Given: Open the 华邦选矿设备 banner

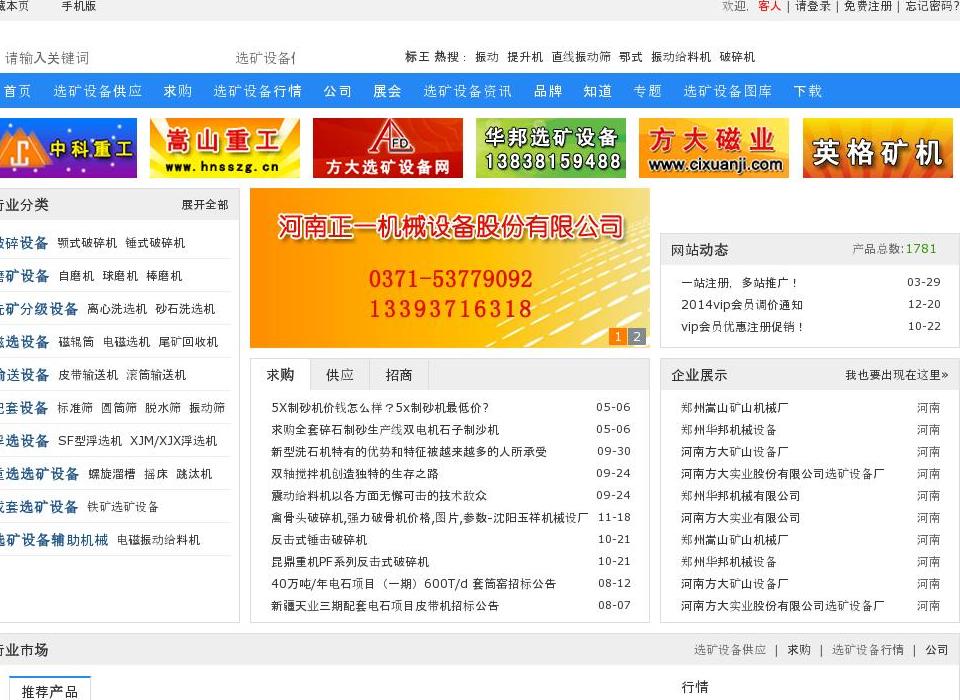Looking at the screenshot, I should pyautogui.click(x=551, y=148).
